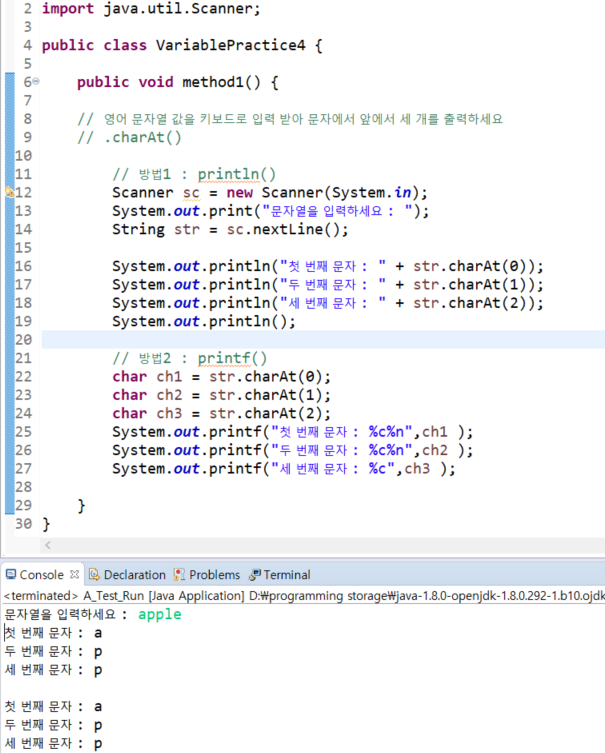Screen dimensions: 605x753
Task: Click the highlighted empty line 20 in editor
Action: (323, 340)
